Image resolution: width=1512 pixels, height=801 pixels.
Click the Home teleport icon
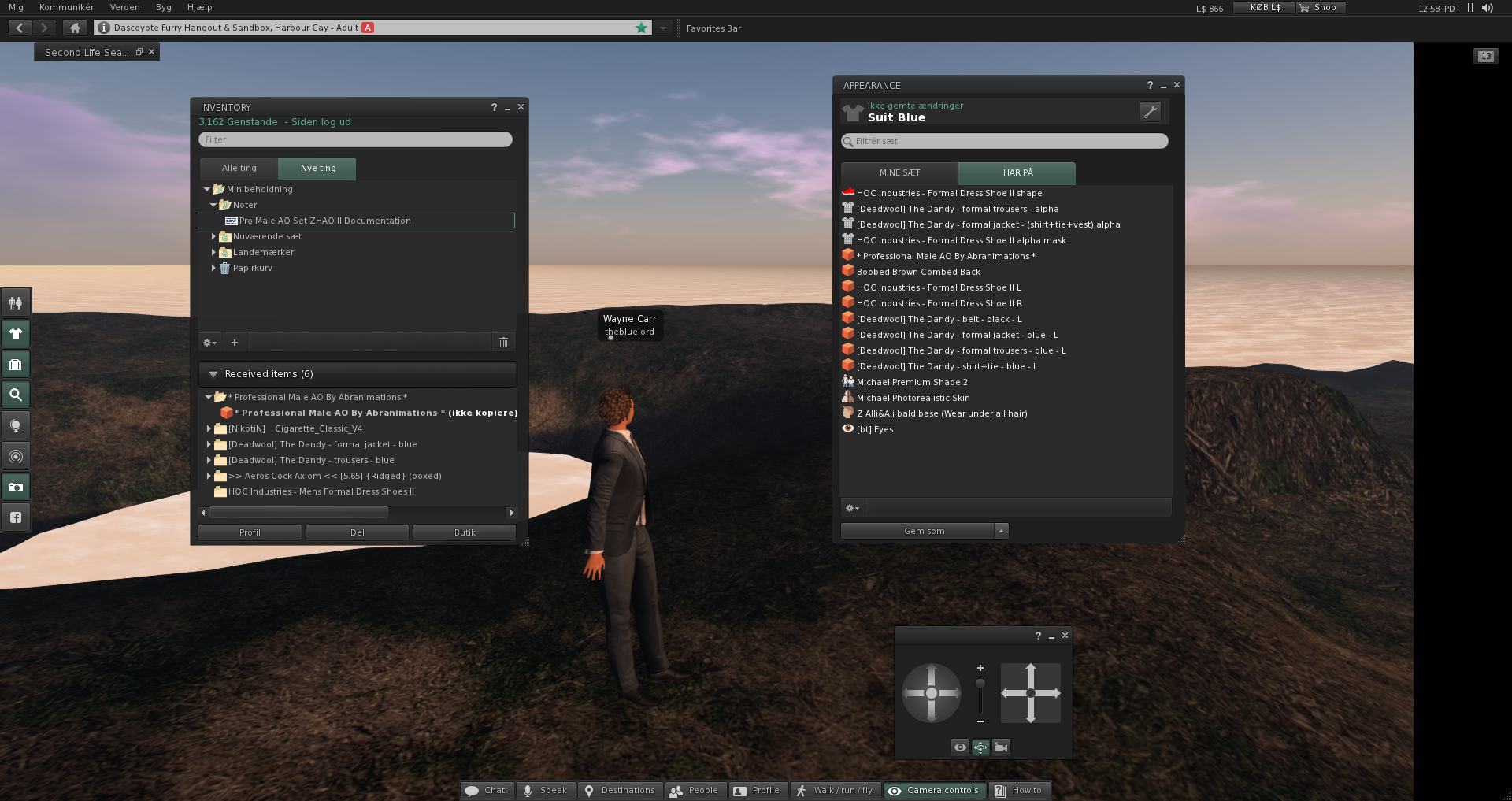tap(75, 28)
